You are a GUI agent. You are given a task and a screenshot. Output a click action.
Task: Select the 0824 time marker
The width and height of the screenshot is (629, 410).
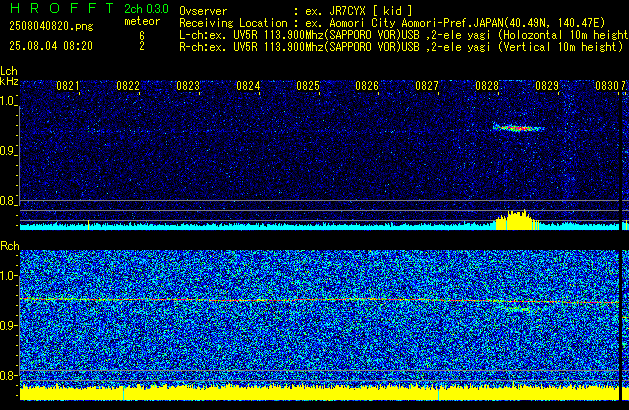(248, 86)
